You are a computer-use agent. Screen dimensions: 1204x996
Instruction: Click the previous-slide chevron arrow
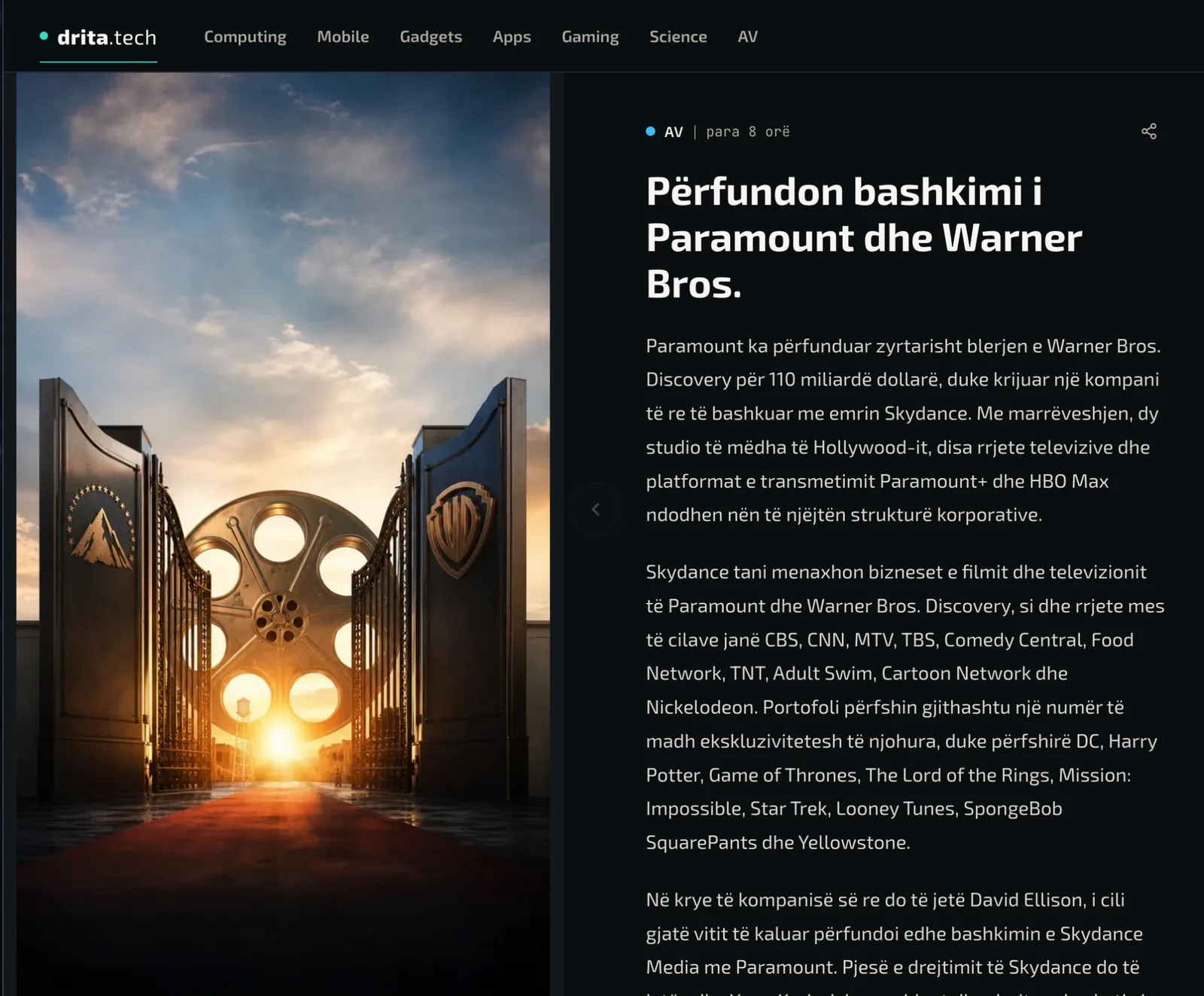(595, 510)
